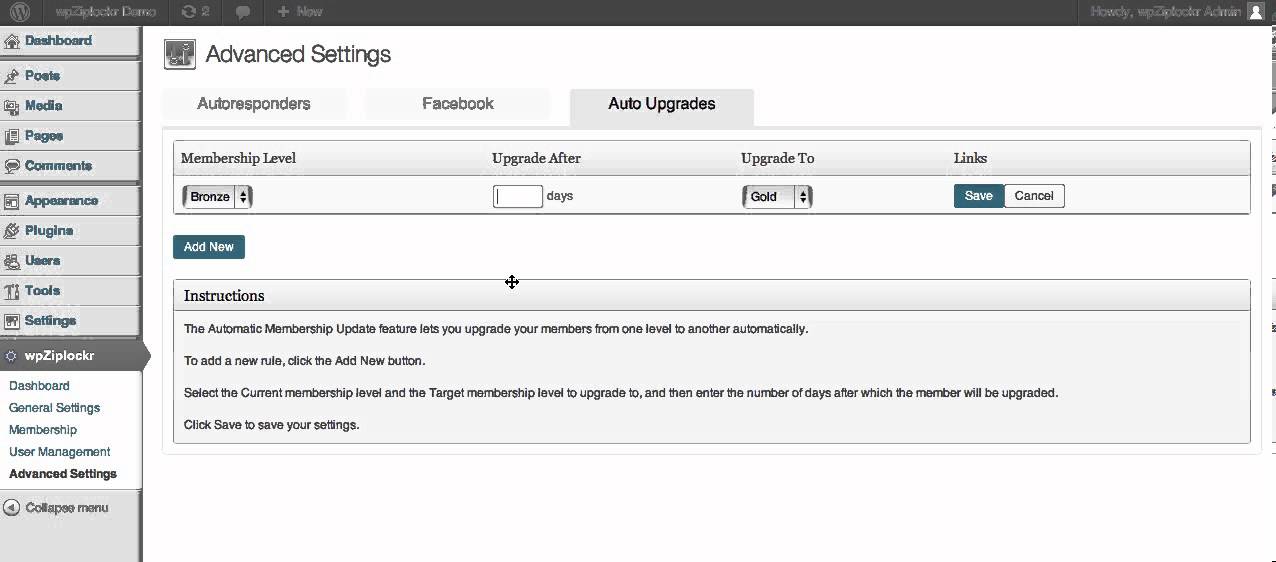1276x562 pixels.
Task: Open General Settings submenu link
Action: pyautogui.click(x=54, y=408)
